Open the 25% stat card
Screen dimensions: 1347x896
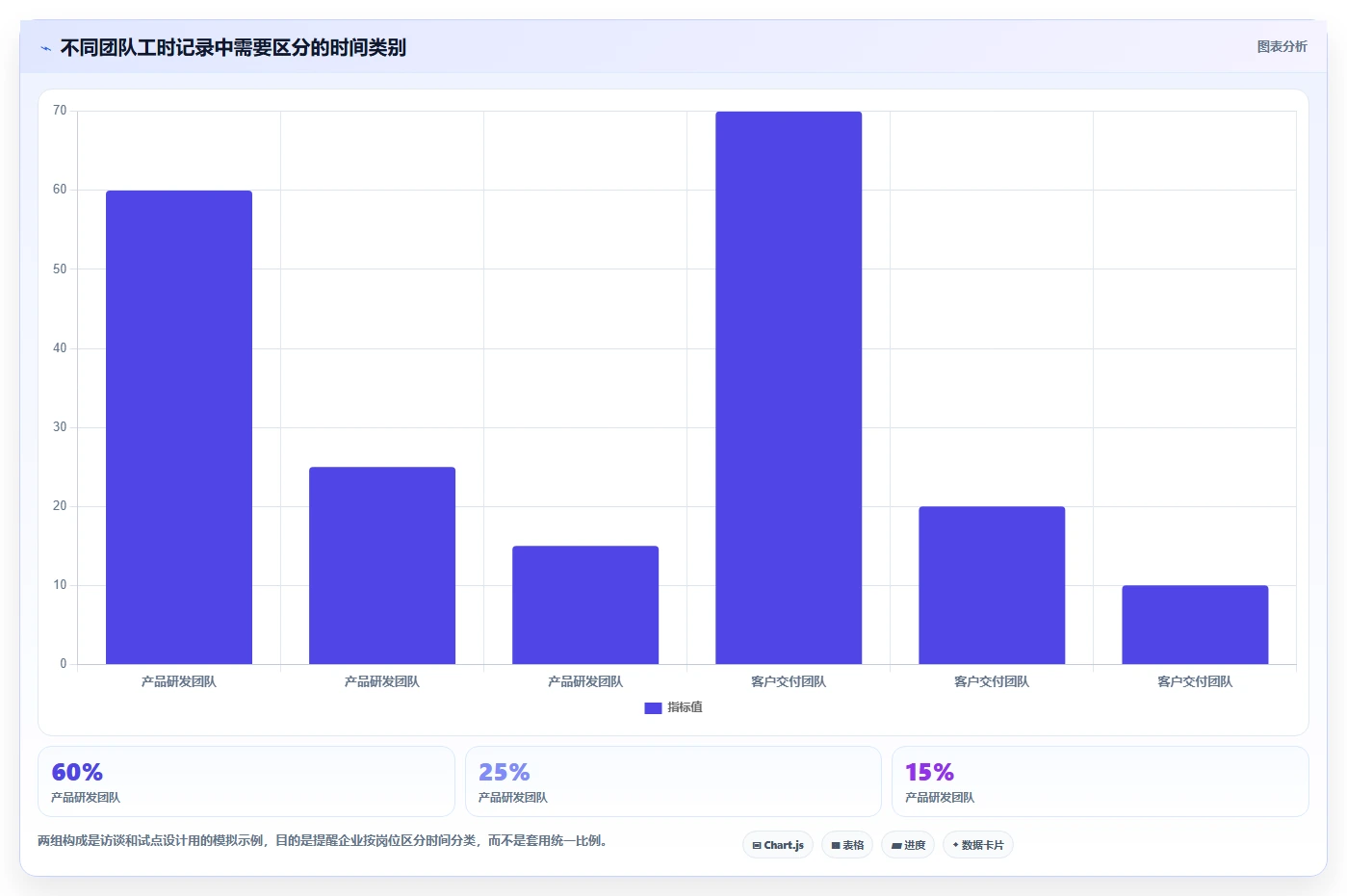(673, 781)
